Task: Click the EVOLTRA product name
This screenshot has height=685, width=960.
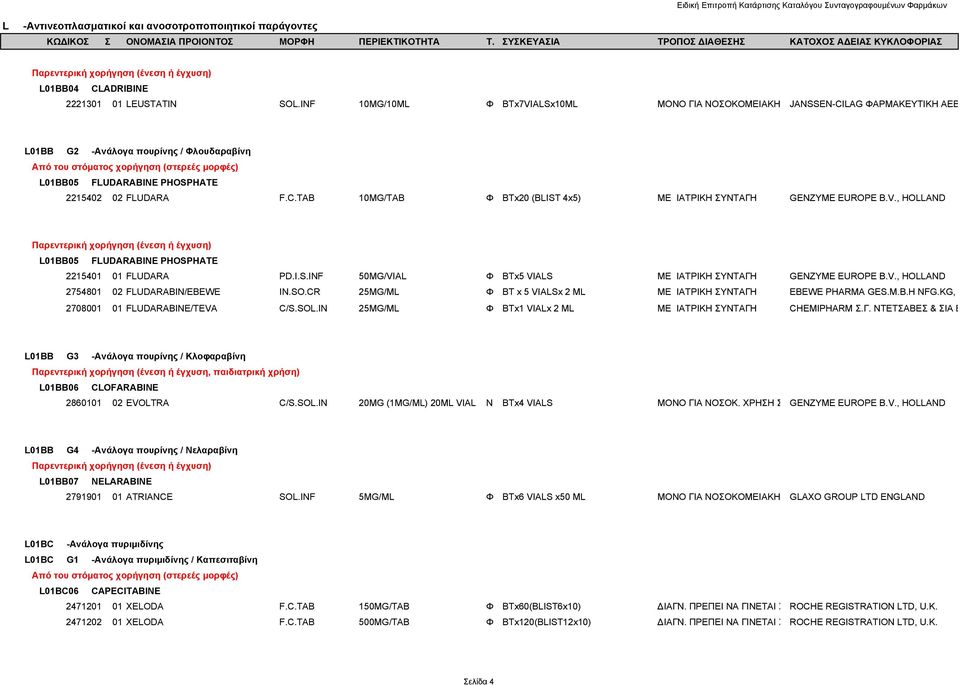Action: click(x=147, y=403)
